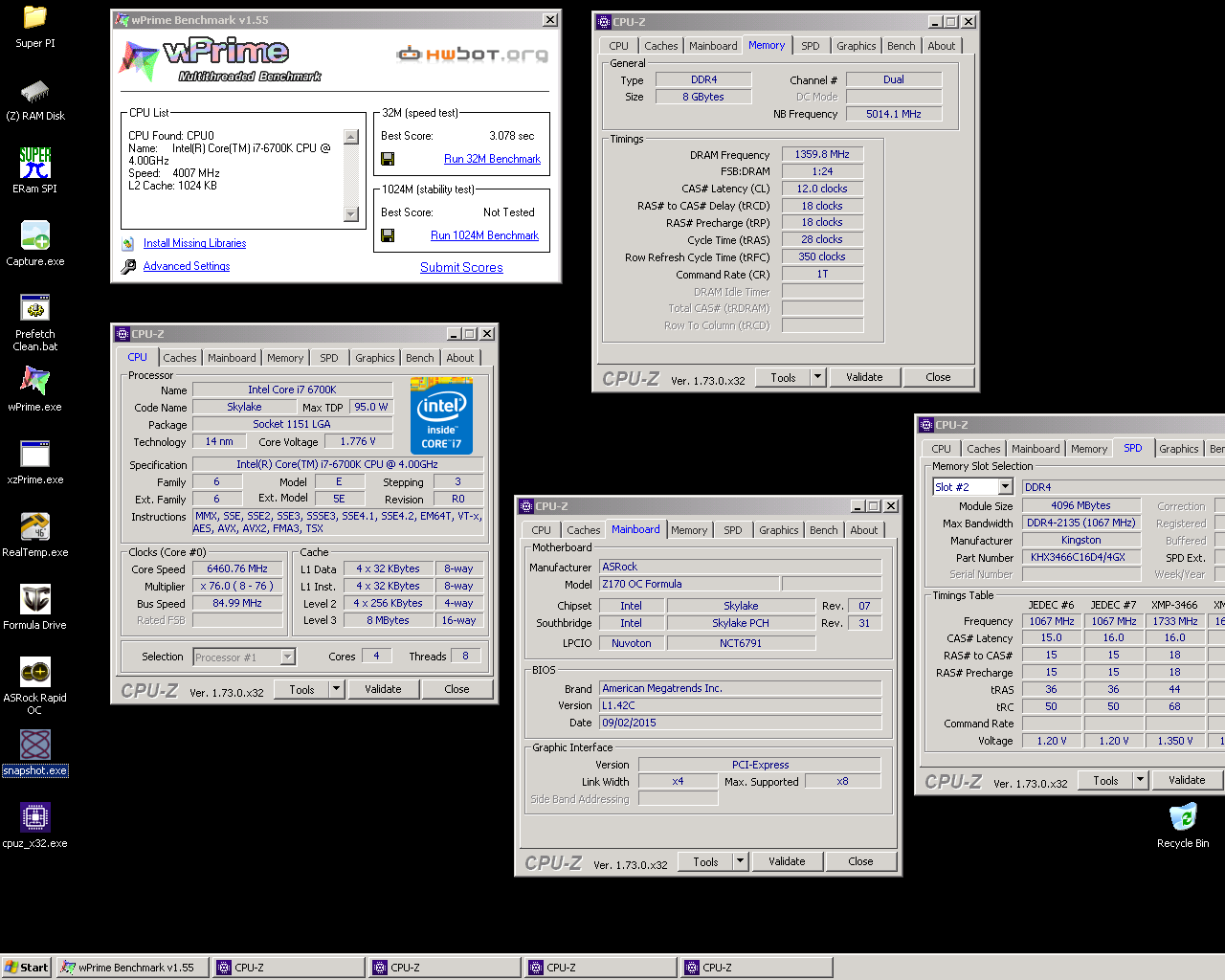Image resolution: width=1225 pixels, height=980 pixels.
Task: Switch to Caches tab in CPU tab window
Action: (x=180, y=358)
